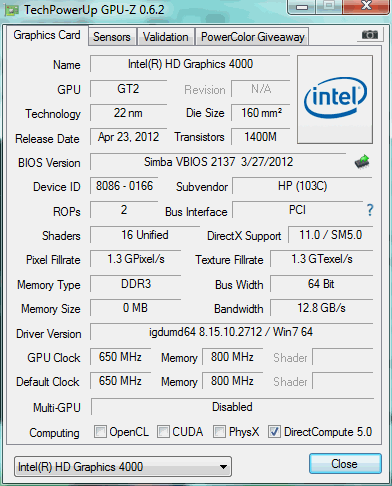The height and width of the screenshot is (486, 392).
Task: Open the GPU selection dropdown arrow
Action: [224, 467]
